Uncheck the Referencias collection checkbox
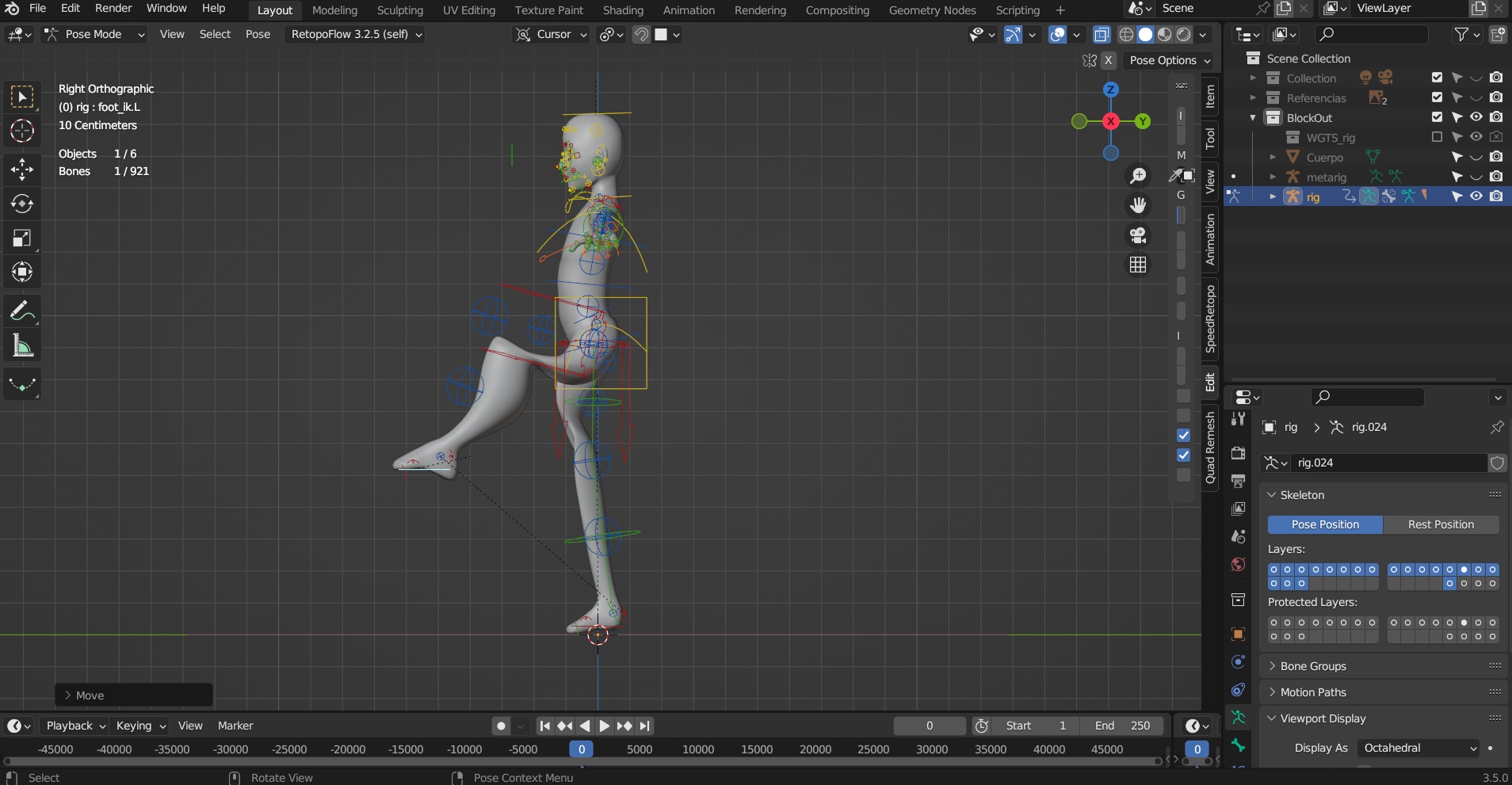 1437,97
